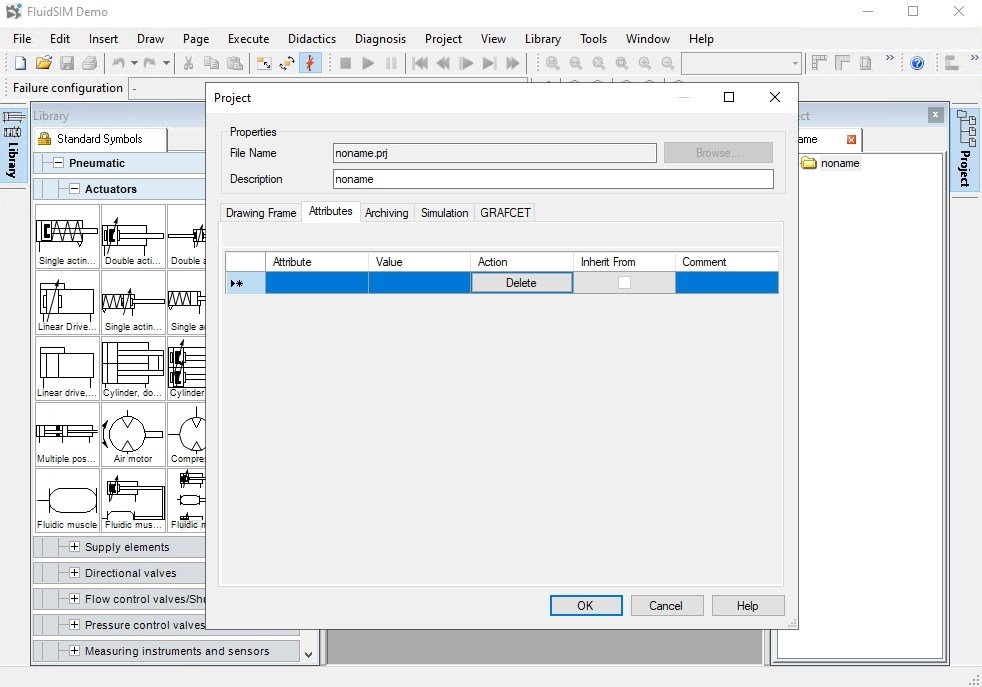The image size is (982, 687).
Task: Click the Delete button in Action column
Action: click(x=521, y=282)
